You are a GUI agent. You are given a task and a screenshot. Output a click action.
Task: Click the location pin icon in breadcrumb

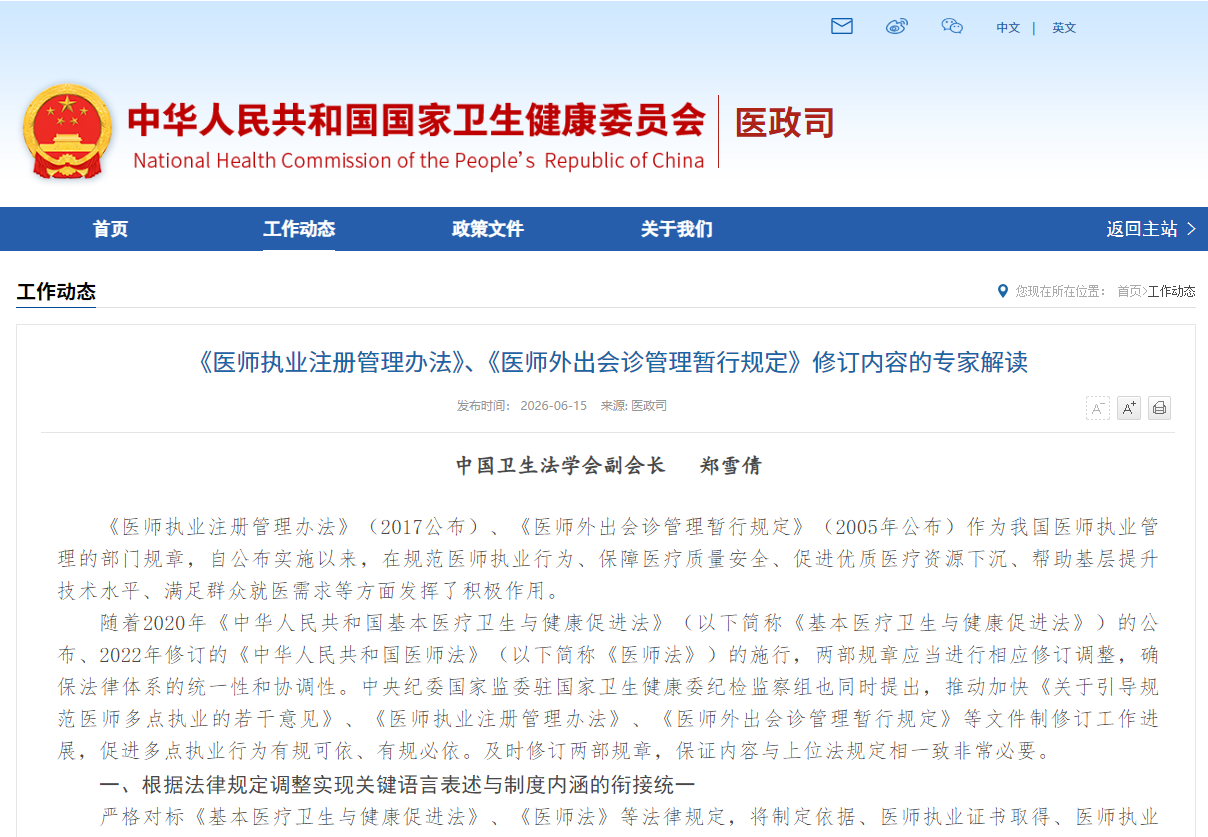tap(1003, 291)
